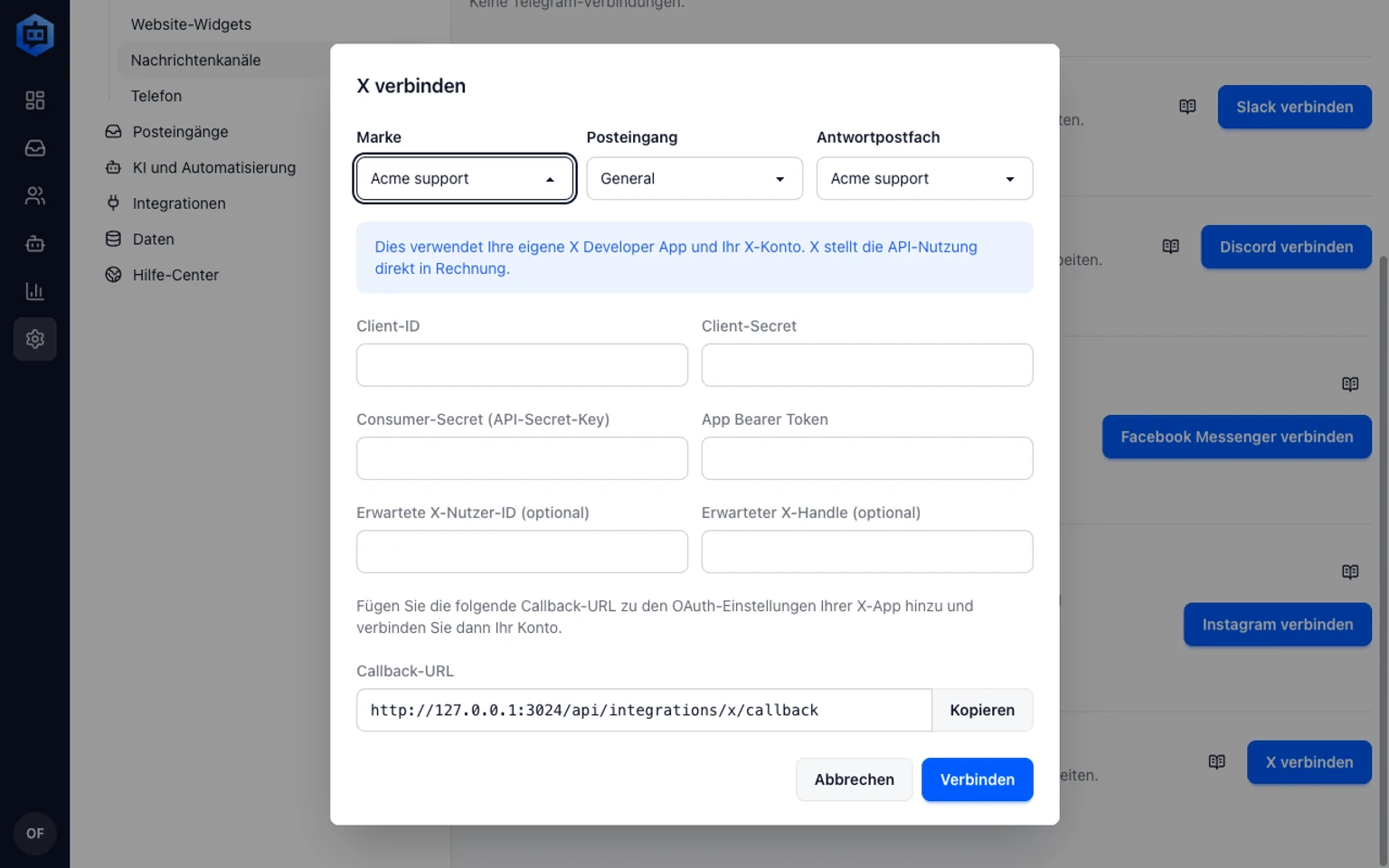Go to KI und Automatisierung

point(213,167)
